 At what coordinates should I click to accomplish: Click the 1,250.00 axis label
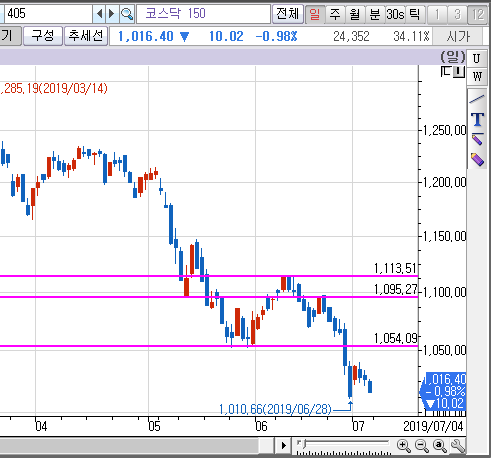(445, 130)
